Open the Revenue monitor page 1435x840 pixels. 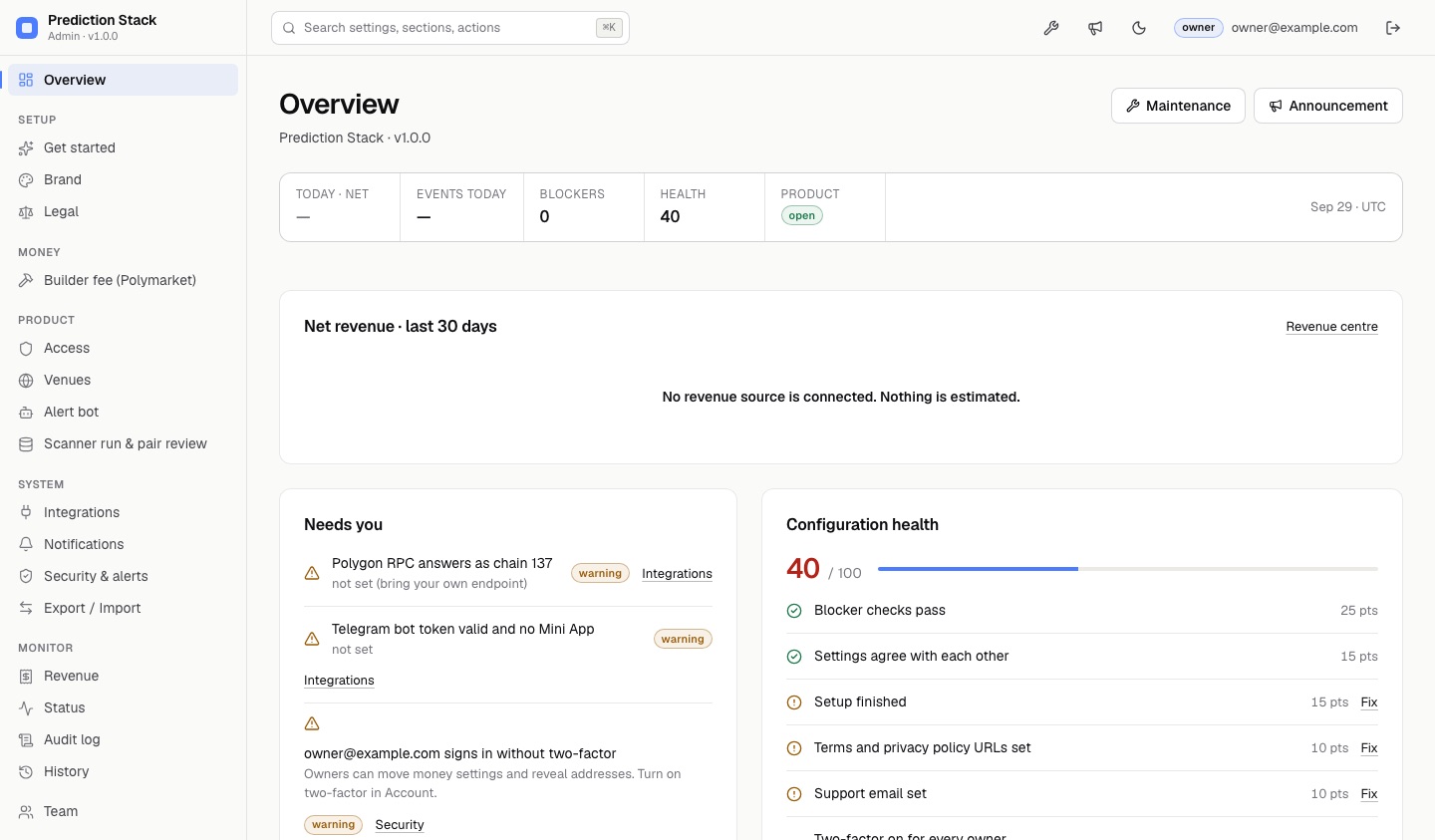click(x=123, y=677)
